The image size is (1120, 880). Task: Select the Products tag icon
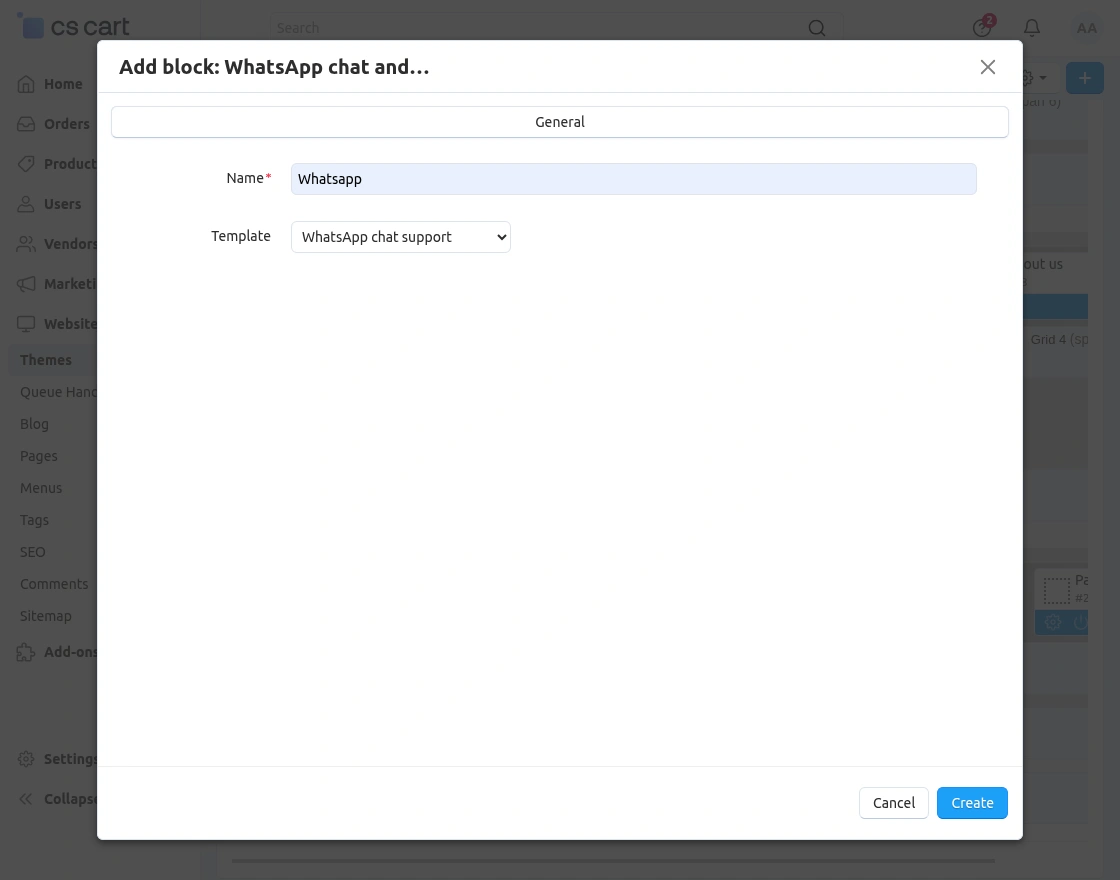26,164
